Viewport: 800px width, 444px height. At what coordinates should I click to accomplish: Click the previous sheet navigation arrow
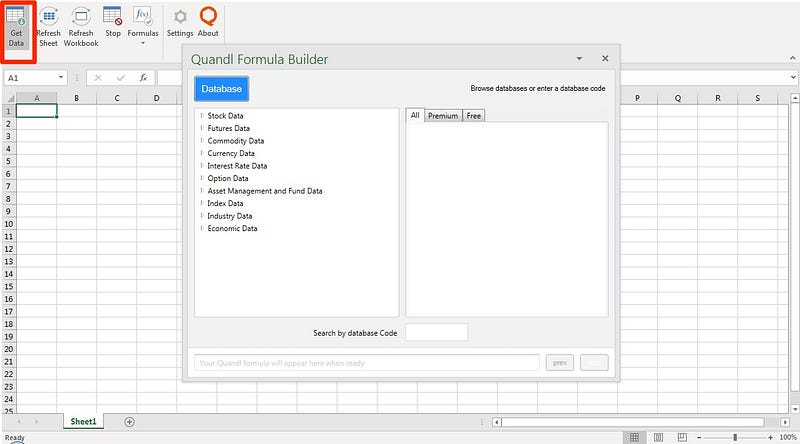19,422
